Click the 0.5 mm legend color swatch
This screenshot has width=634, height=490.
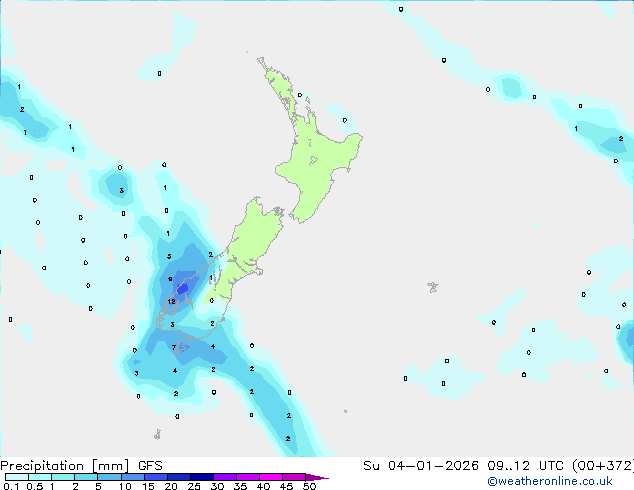40,477
